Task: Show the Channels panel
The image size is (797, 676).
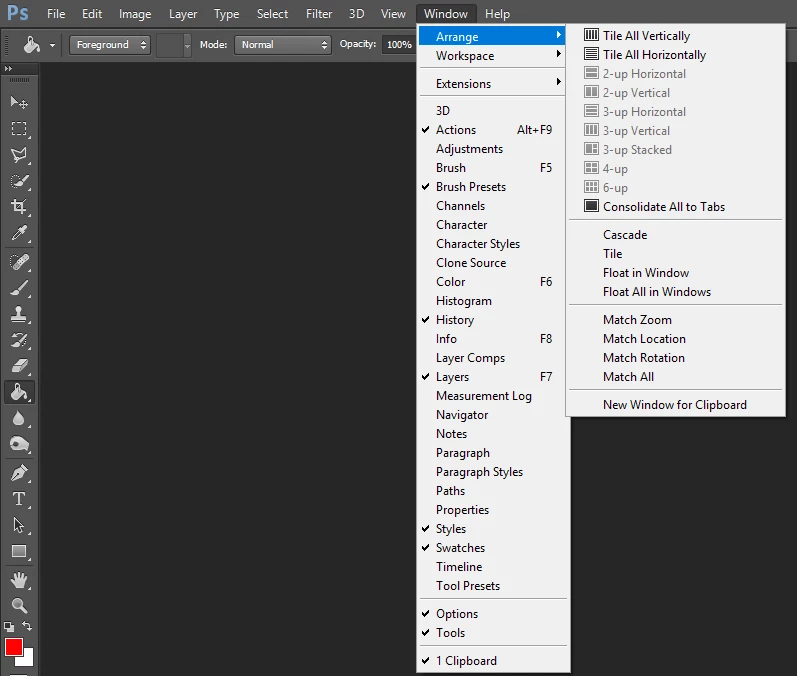Action: 492,206
